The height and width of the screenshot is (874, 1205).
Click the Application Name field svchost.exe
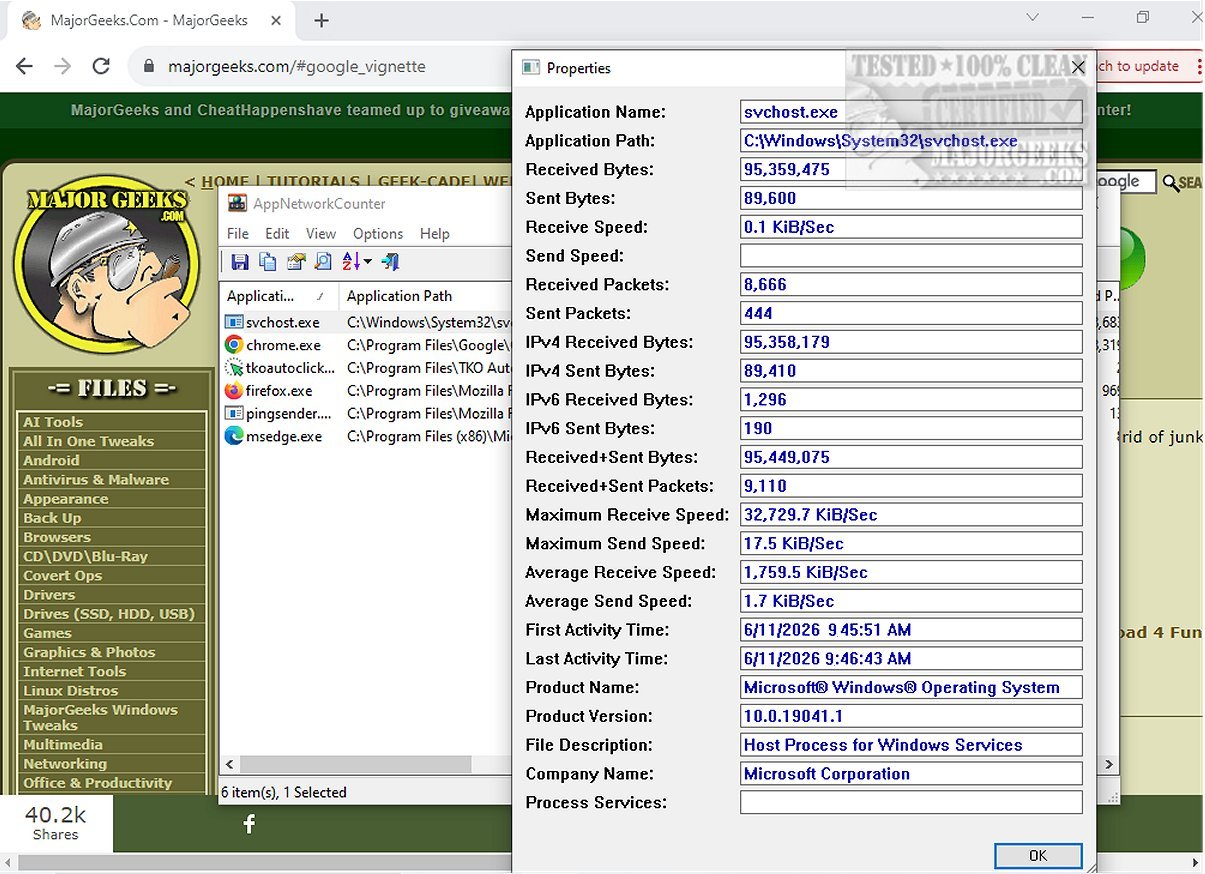911,112
